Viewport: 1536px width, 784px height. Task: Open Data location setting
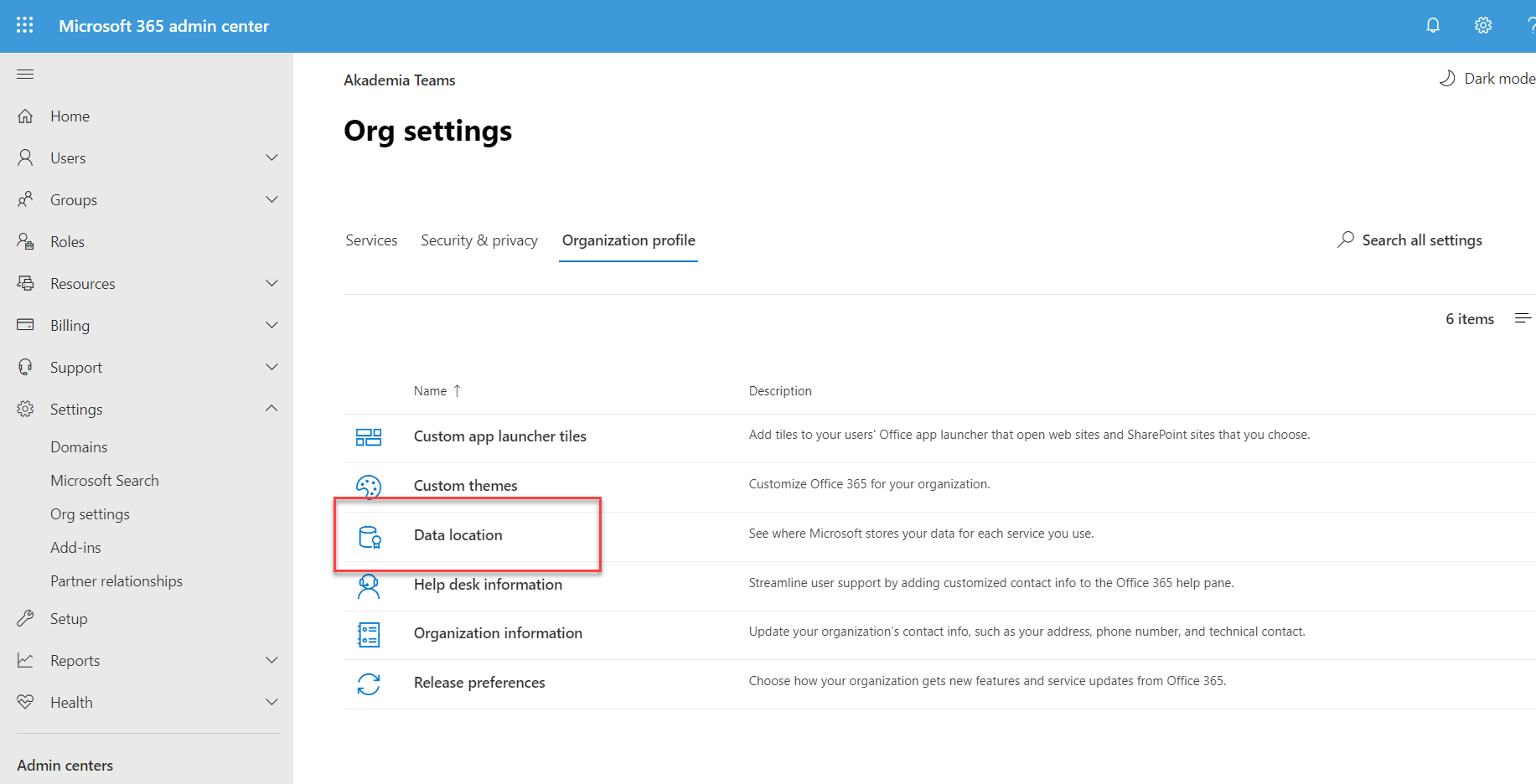click(458, 535)
